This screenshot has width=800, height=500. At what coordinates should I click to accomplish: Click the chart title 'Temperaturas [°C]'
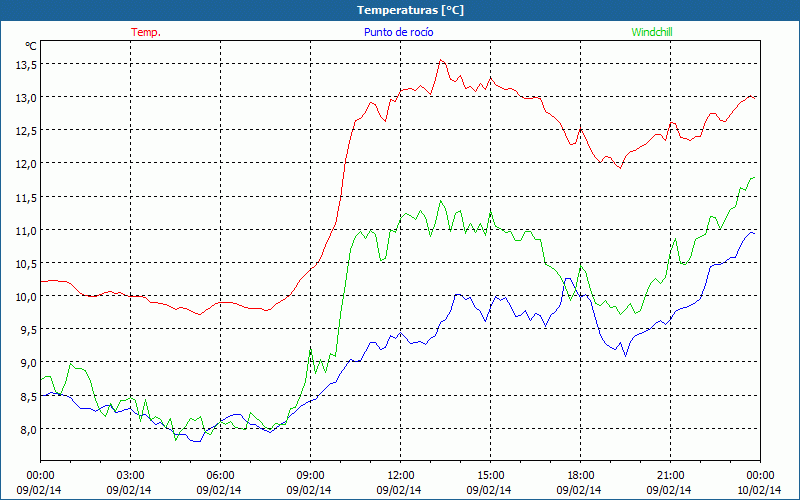[410, 10]
